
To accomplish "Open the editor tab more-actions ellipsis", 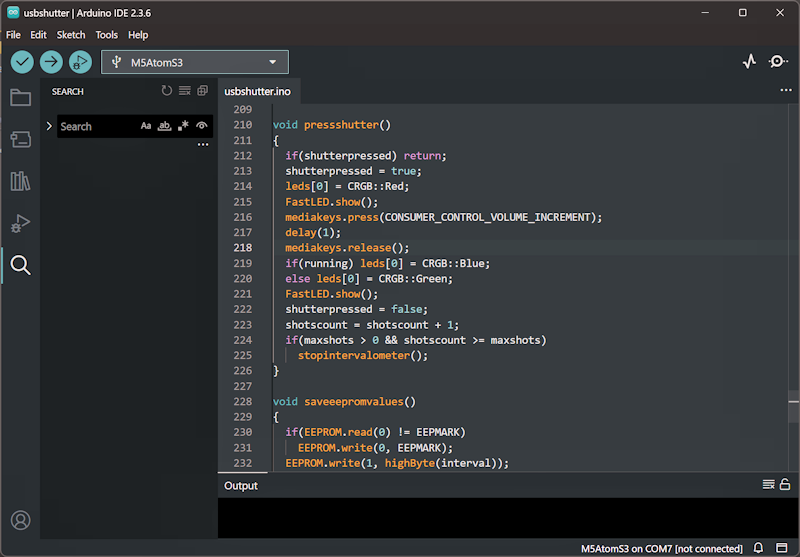I will tap(786, 90).
